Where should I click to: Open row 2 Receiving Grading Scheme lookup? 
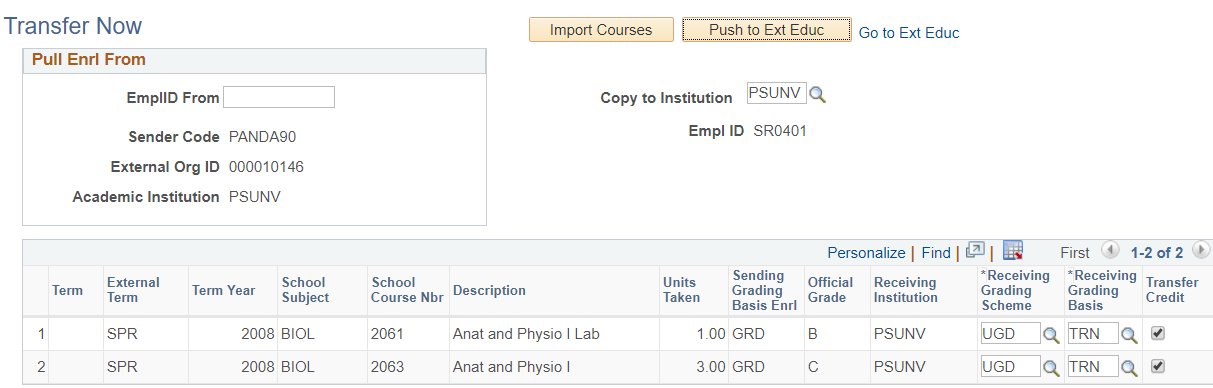[1051, 368]
